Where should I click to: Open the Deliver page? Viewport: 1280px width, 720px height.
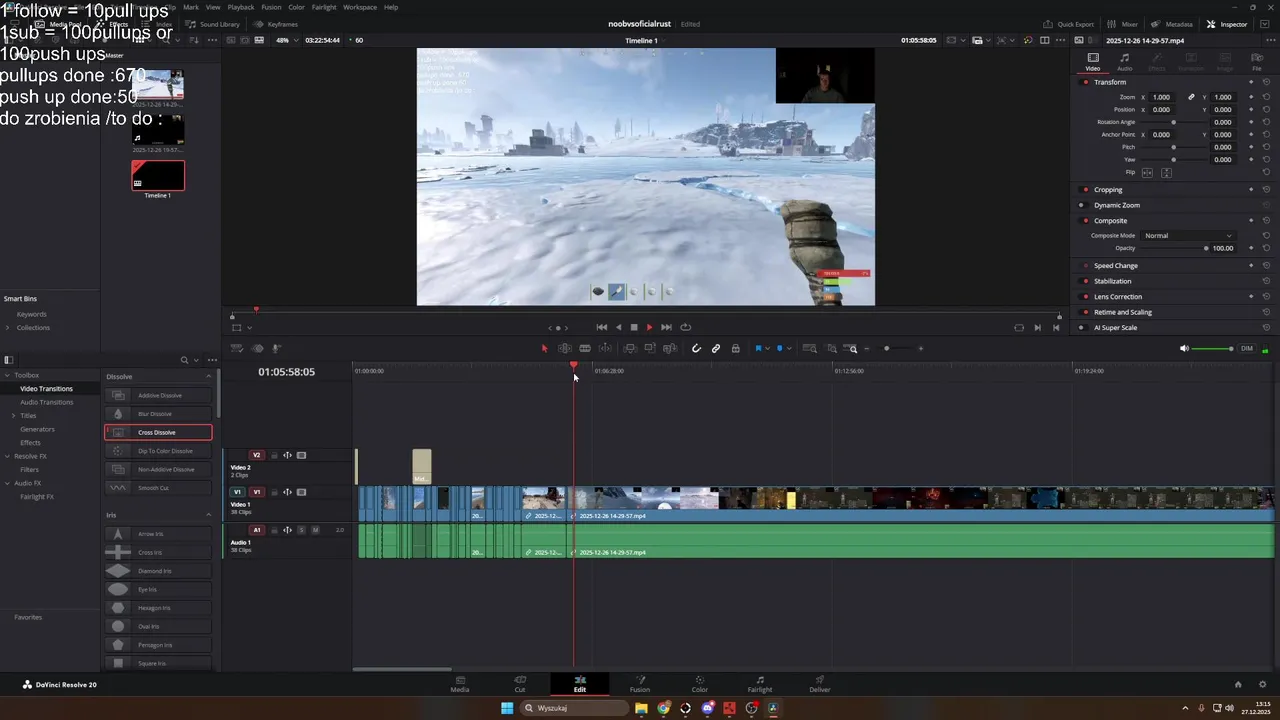click(820, 684)
